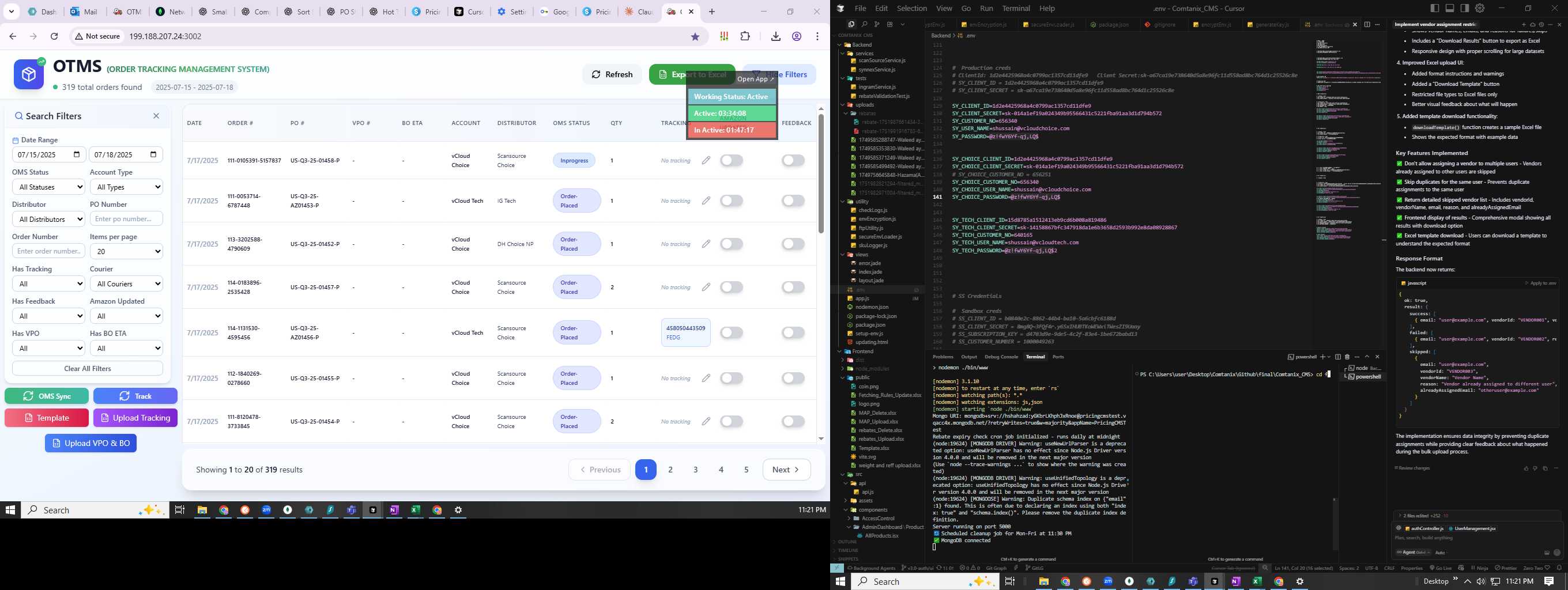Open OMS Status dropdown All Statuses
The width and height of the screenshot is (1568, 590).
pos(48,187)
